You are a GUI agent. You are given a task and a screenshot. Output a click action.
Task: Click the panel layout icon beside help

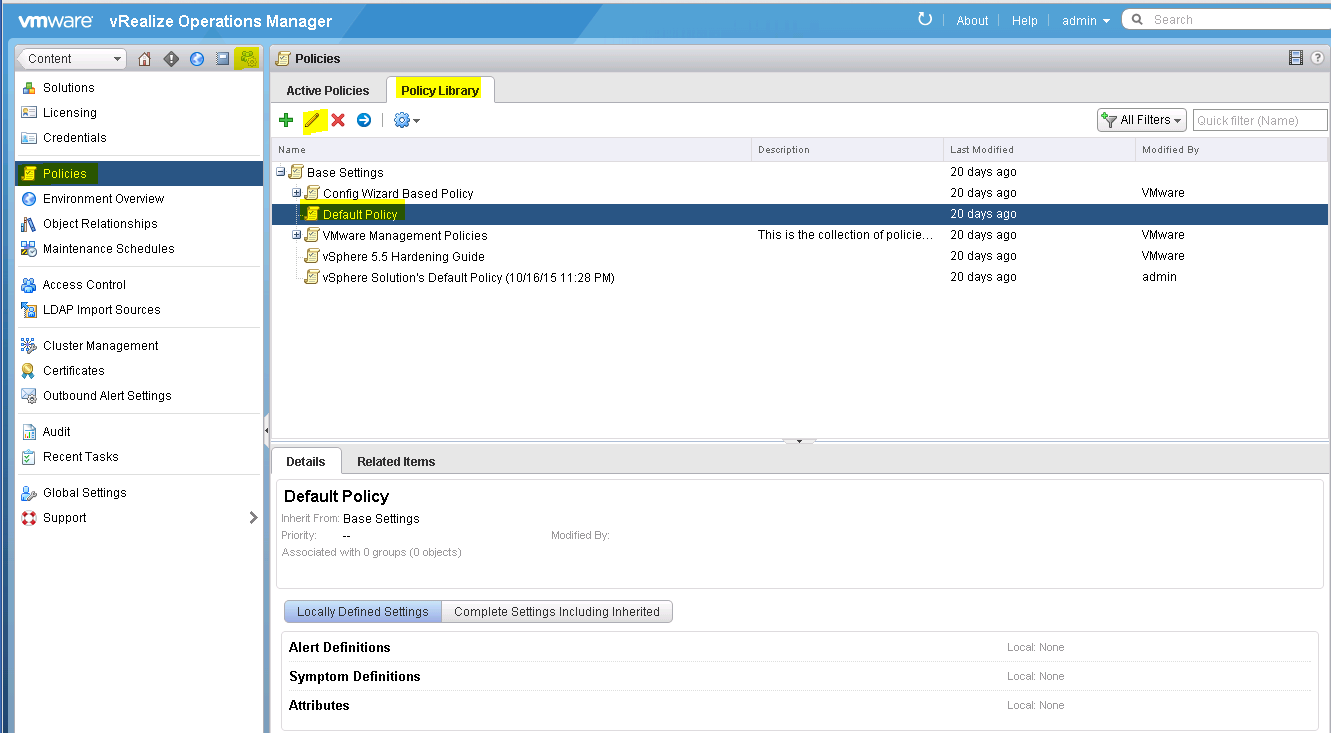[x=1296, y=58]
